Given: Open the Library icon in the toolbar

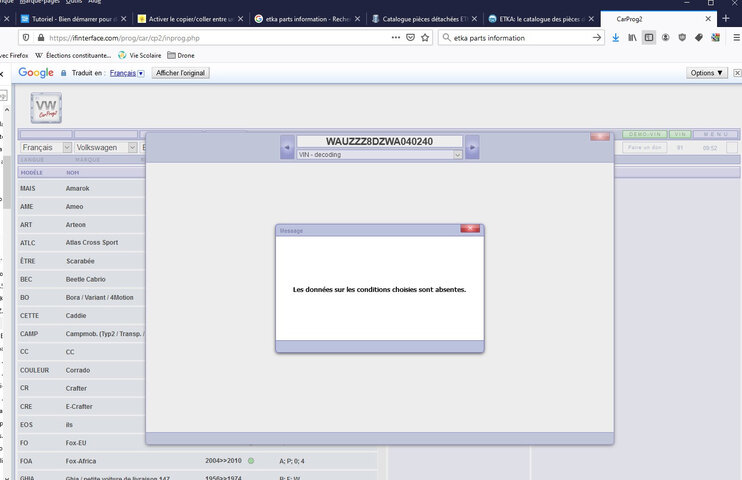Looking at the screenshot, I should coord(632,37).
